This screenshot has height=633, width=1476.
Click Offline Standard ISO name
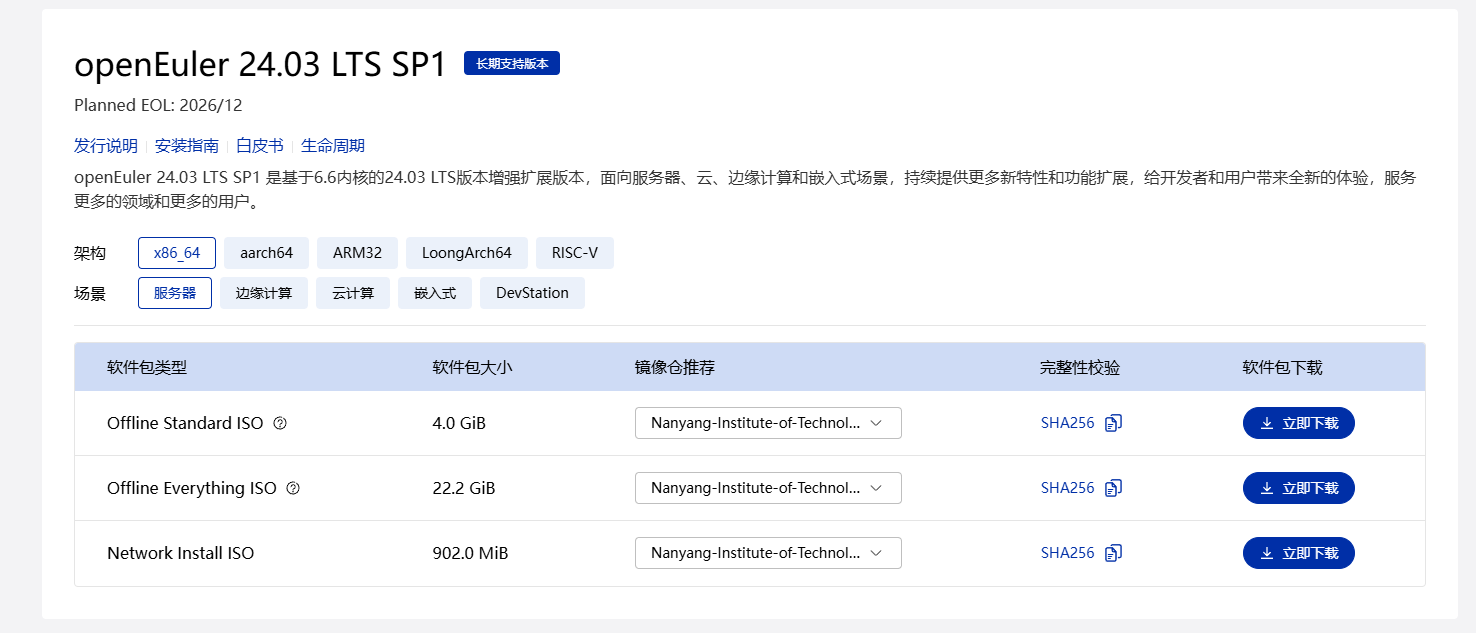point(185,423)
